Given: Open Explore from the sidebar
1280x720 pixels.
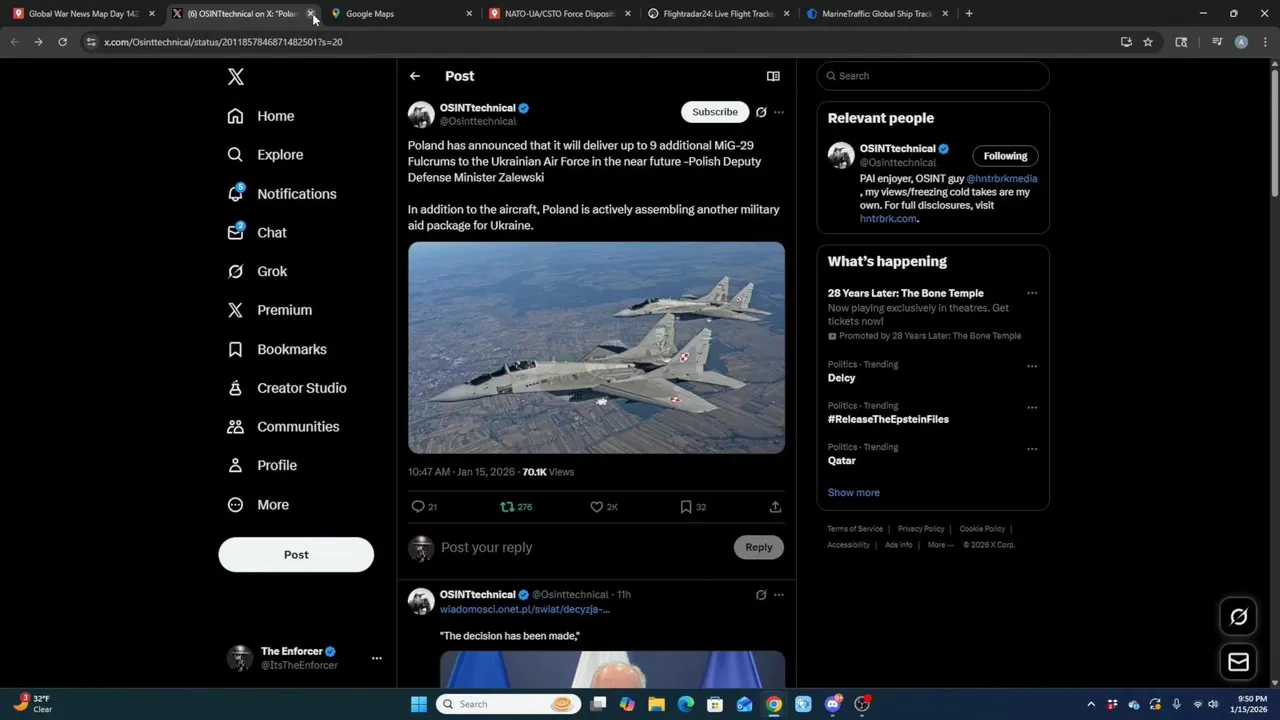Looking at the screenshot, I should pyautogui.click(x=264, y=155).
